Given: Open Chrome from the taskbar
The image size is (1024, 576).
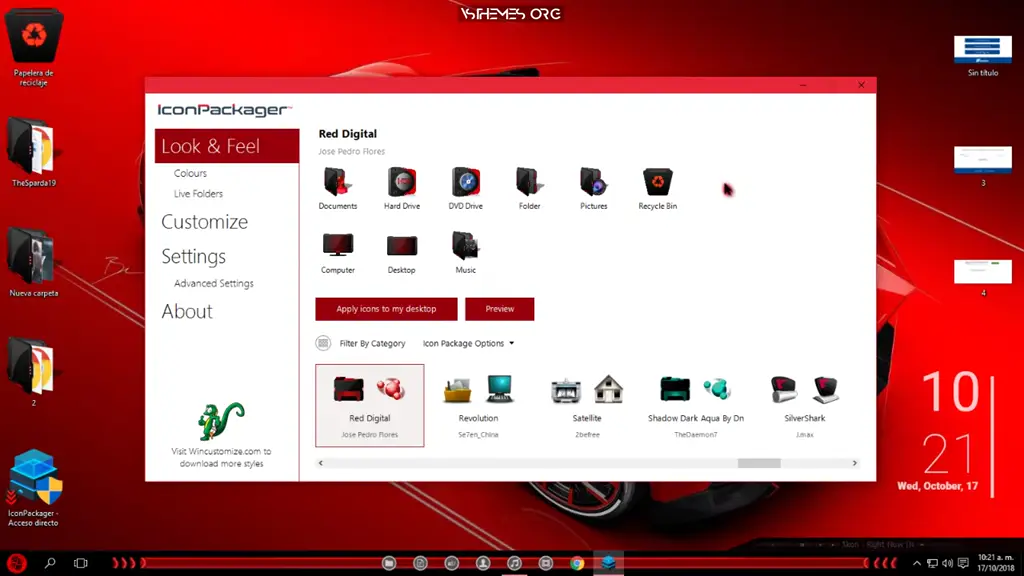Looking at the screenshot, I should tap(577, 563).
